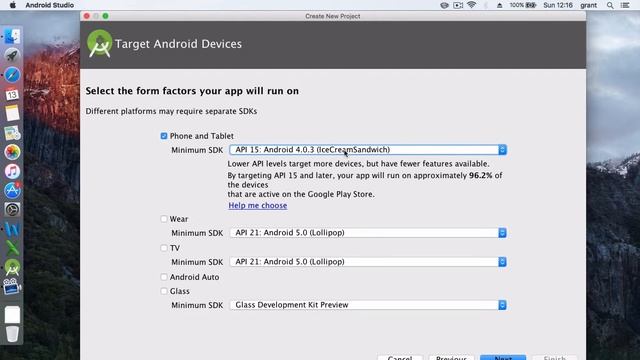Uncheck Phone and Tablet checkbox
The image size is (640, 360).
click(164, 136)
